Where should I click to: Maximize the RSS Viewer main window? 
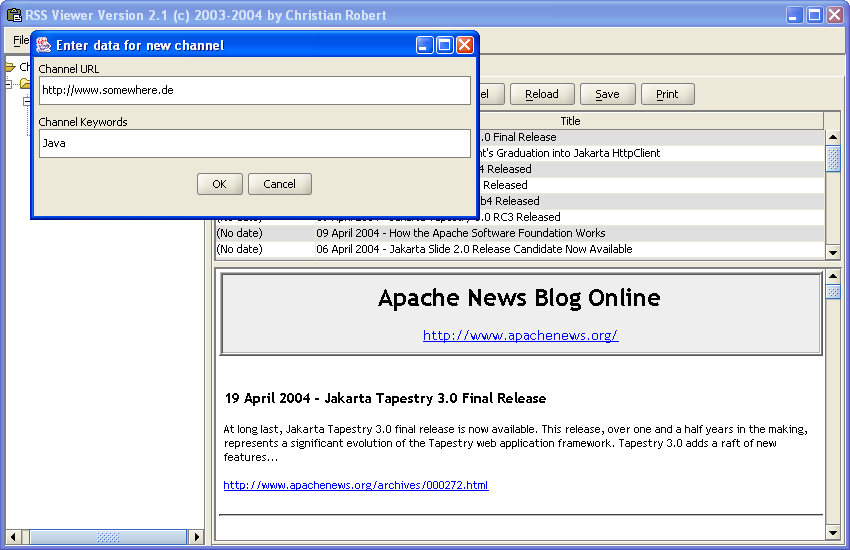coord(815,15)
